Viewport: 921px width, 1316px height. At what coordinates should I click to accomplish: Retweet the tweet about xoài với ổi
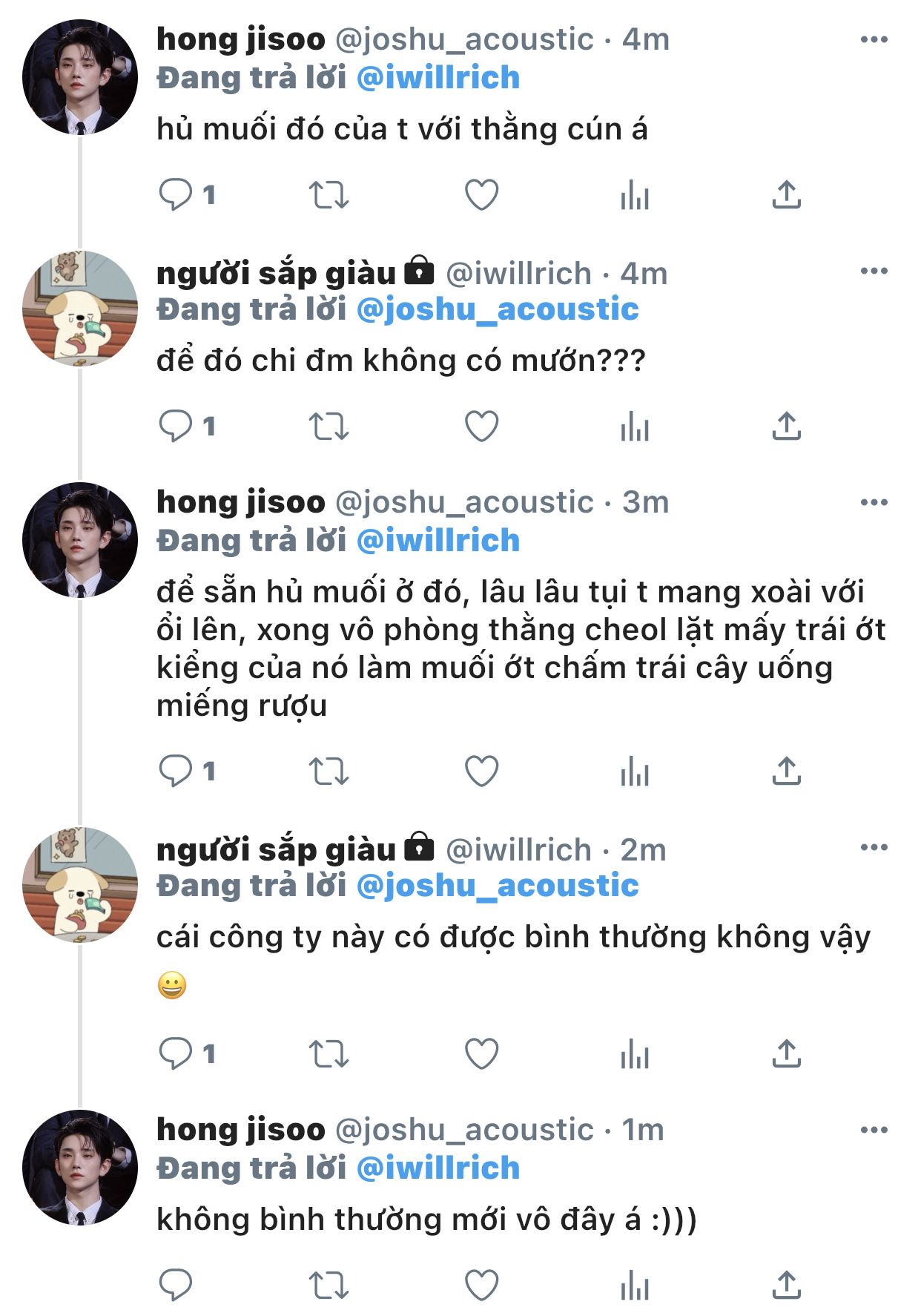point(329,771)
